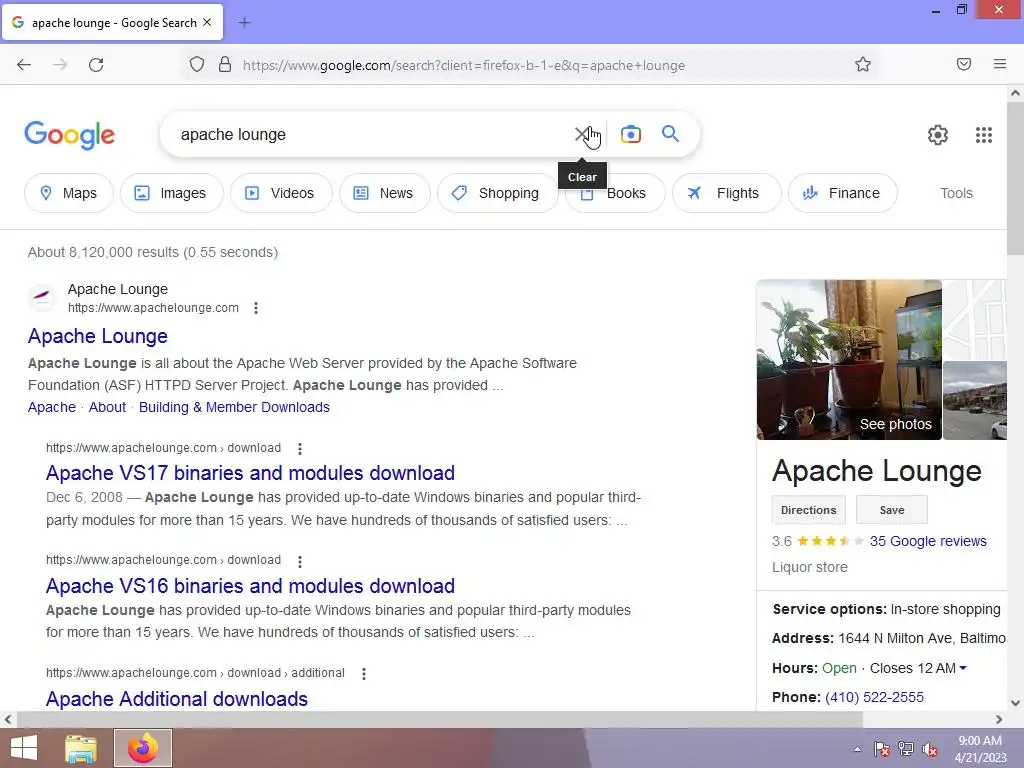Click the browser forward arrow
The height and width of the screenshot is (768, 1024).
coord(60,65)
